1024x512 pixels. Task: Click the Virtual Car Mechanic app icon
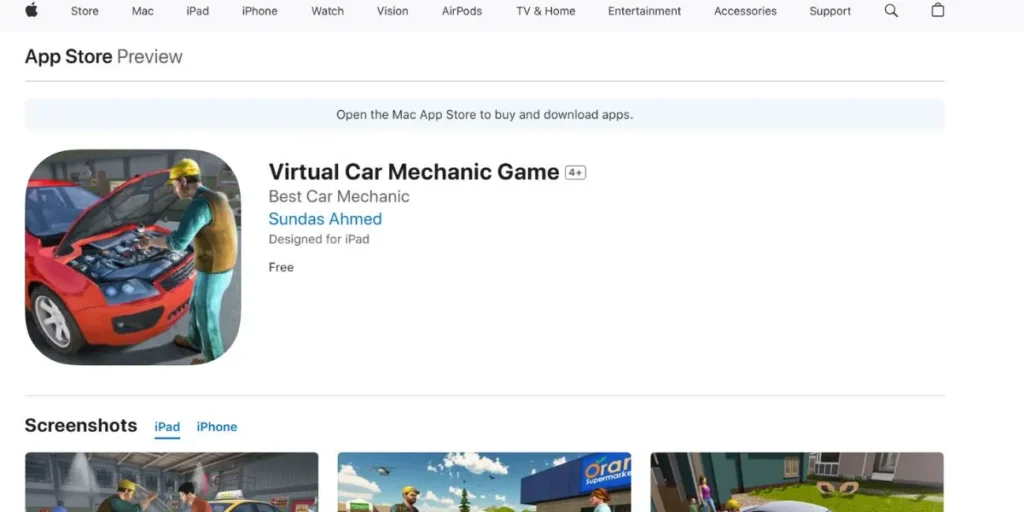coord(133,257)
